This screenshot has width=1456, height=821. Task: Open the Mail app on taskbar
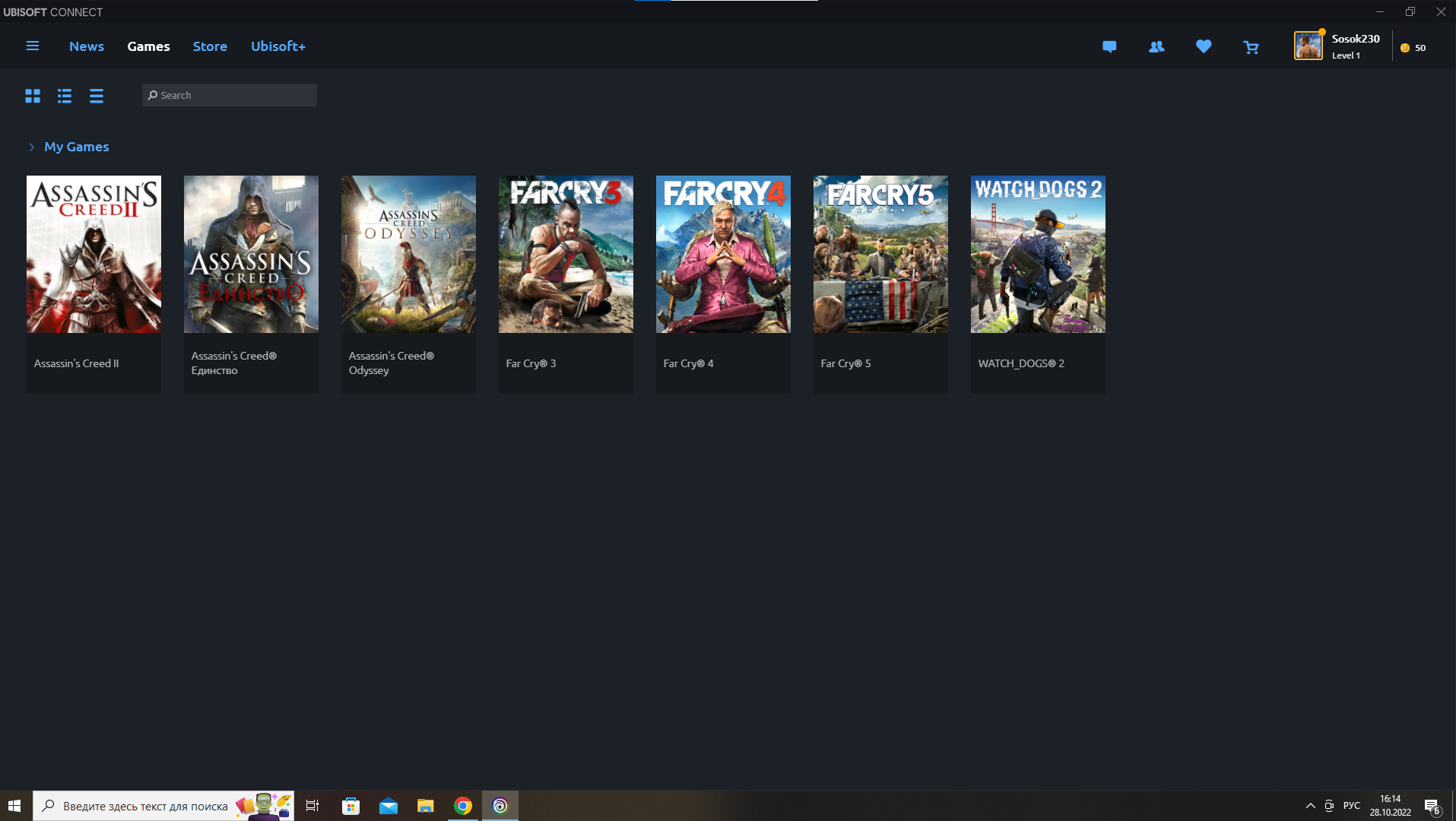click(389, 806)
